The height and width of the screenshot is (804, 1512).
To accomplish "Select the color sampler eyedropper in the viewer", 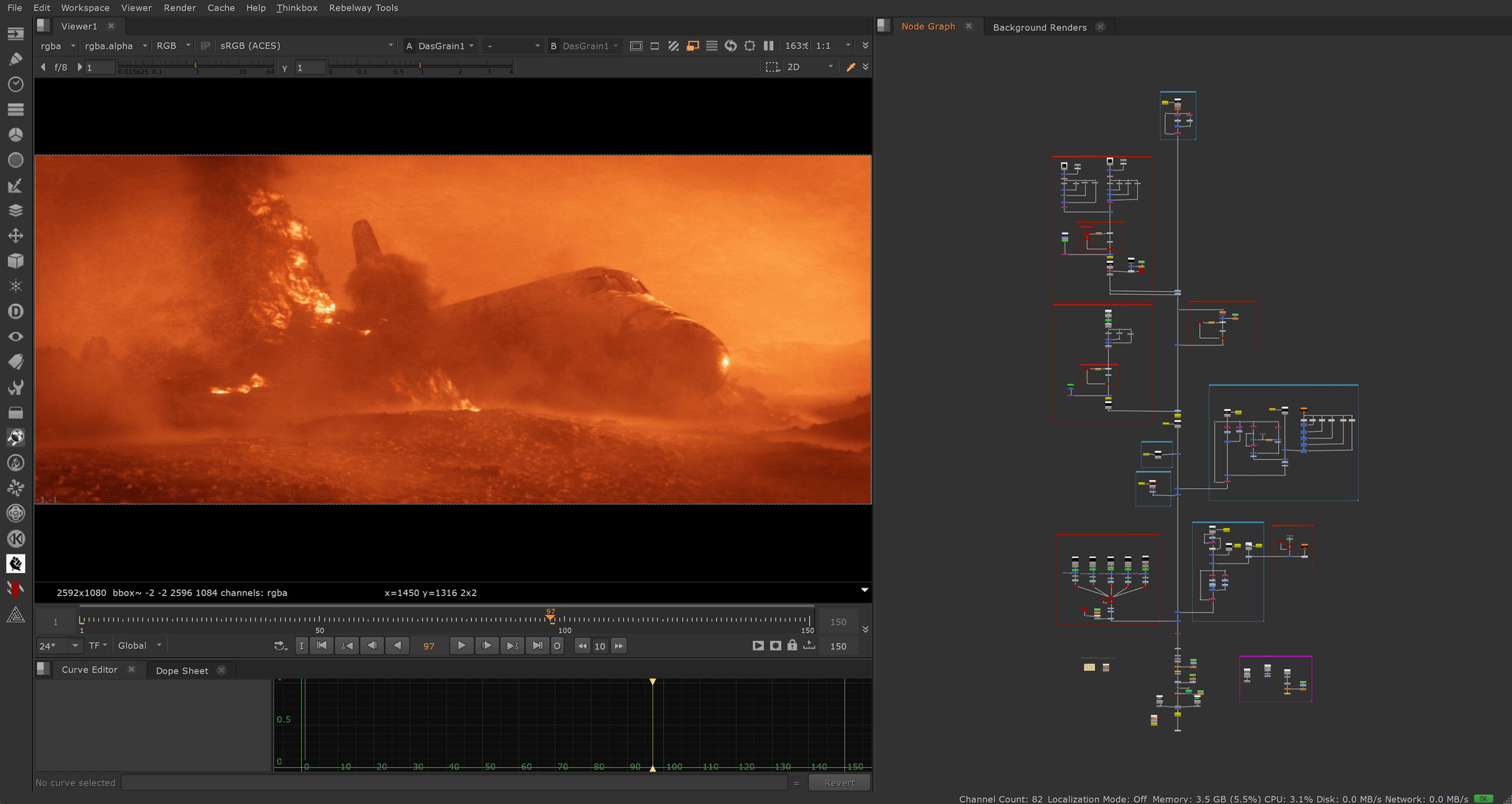I will click(x=851, y=66).
